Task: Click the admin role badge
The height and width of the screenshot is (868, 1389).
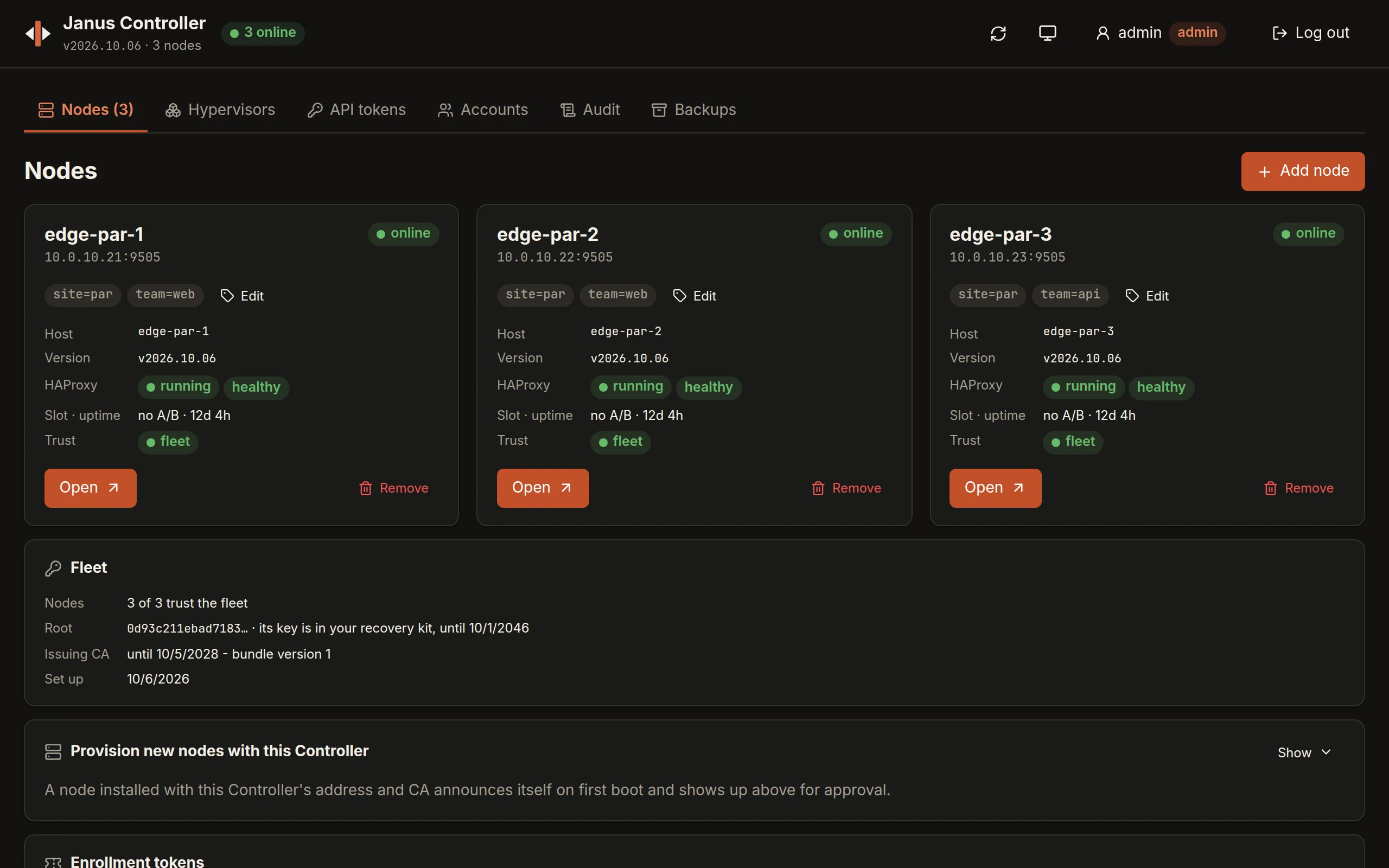Action: [x=1197, y=33]
